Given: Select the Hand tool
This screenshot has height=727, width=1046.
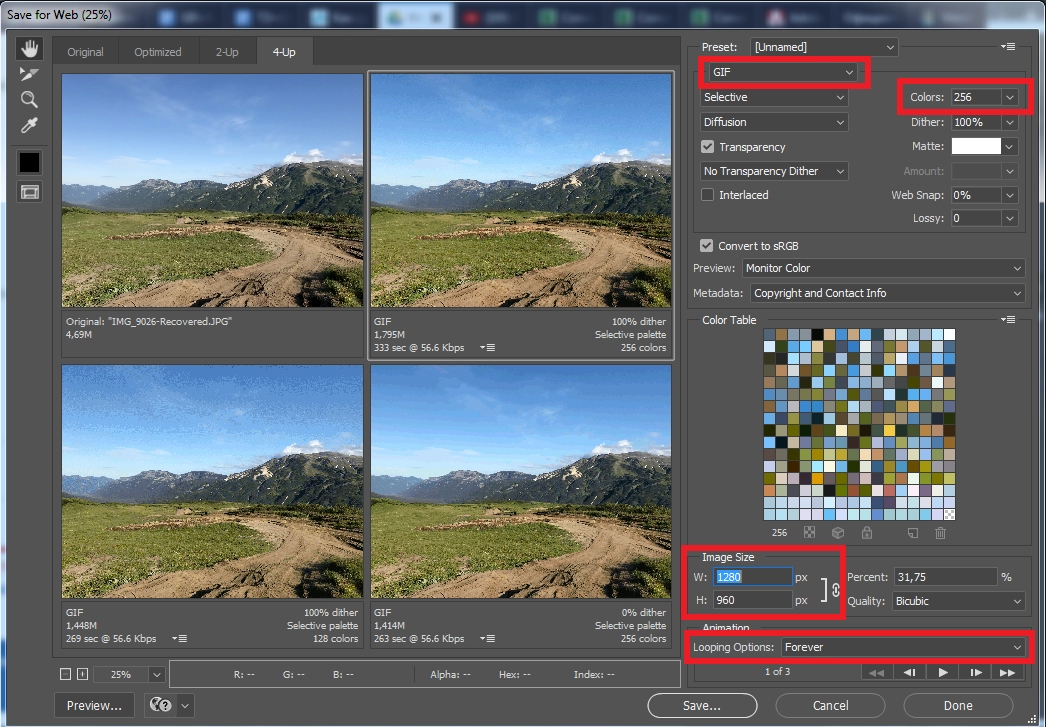Looking at the screenshot, I should 28,47.
